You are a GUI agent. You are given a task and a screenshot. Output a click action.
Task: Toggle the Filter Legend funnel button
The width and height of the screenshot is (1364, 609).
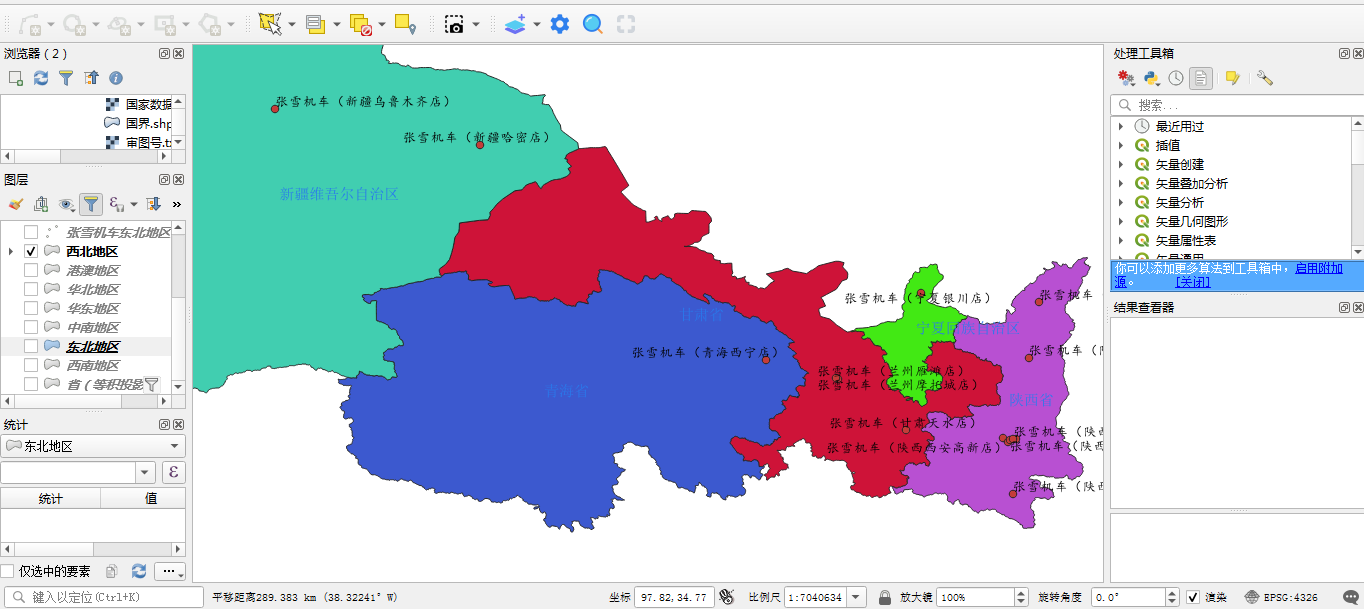pos(91,204)
